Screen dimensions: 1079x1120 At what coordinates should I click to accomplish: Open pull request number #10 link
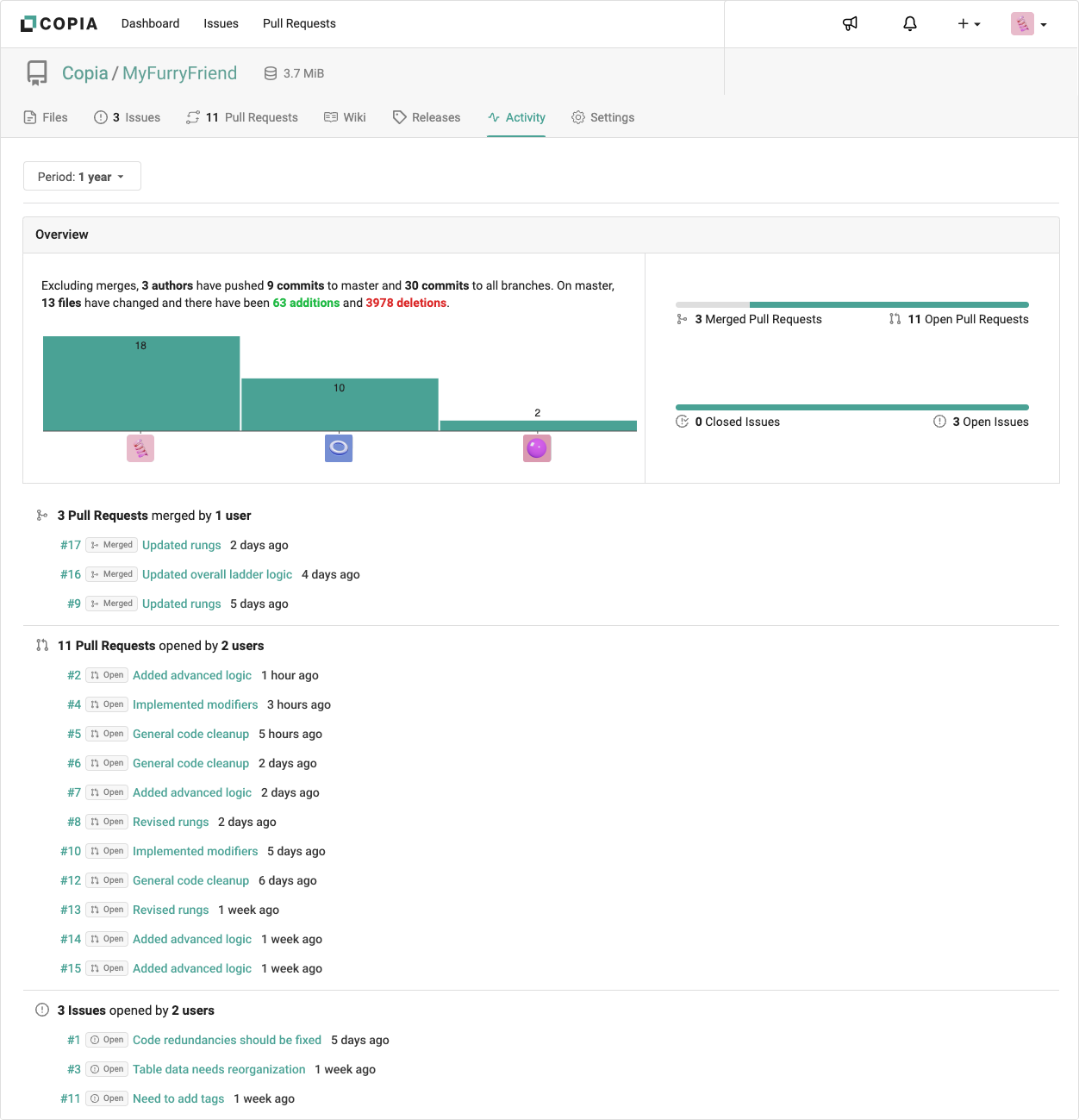[71, 851]
